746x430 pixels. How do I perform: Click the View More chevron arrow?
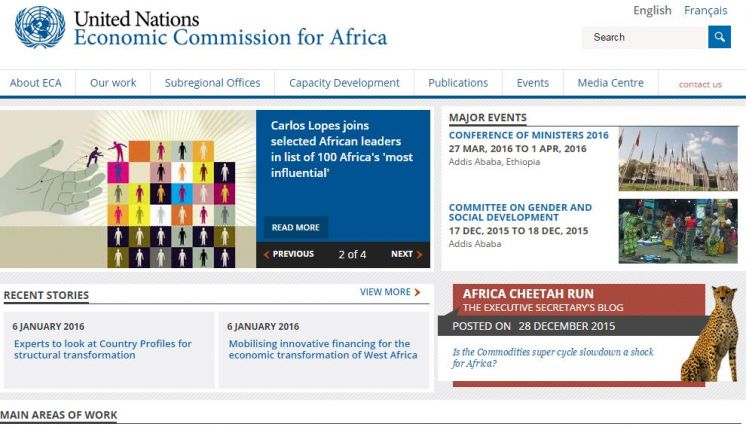417,292
